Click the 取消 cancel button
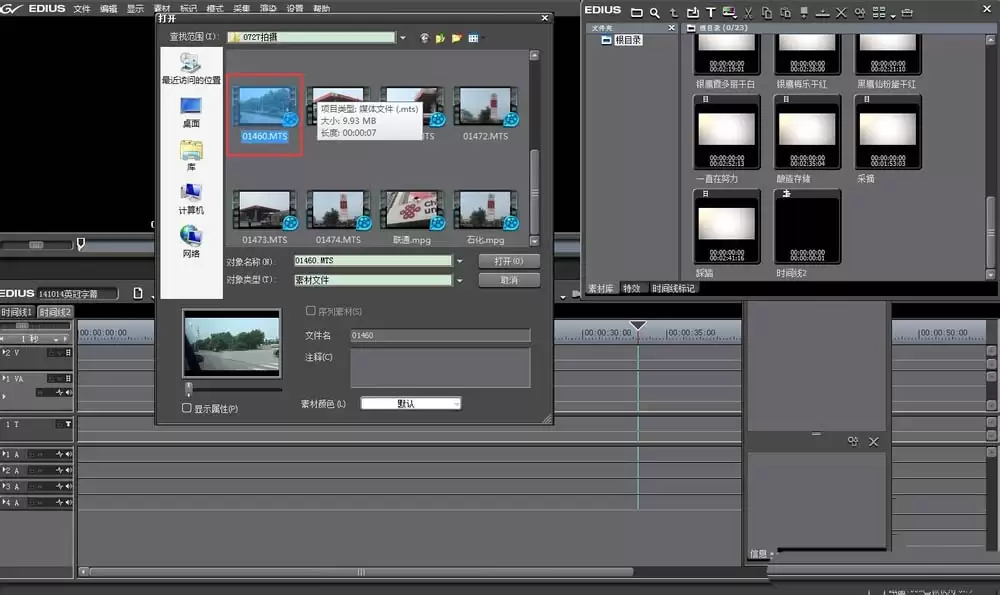This screenshot has height=595, width=1000. pos(509,280)
